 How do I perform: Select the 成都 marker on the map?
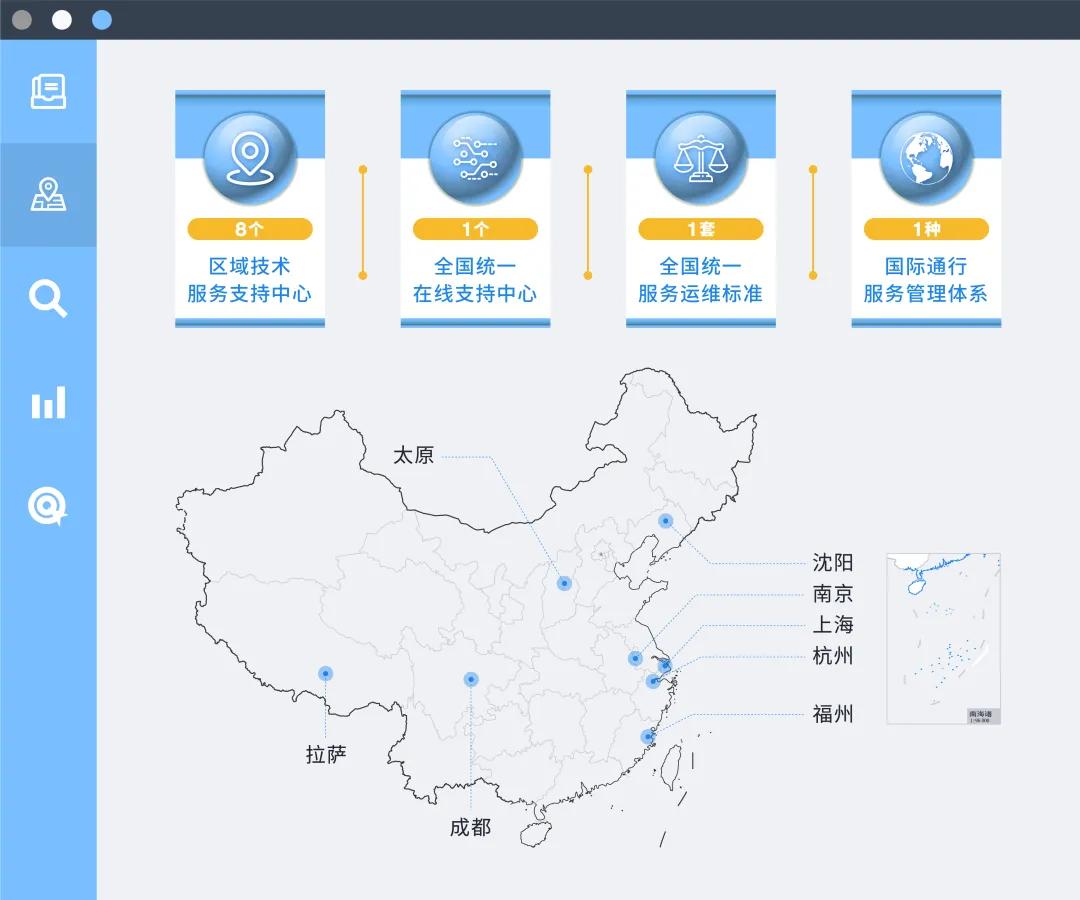click(x=470, y=678)
